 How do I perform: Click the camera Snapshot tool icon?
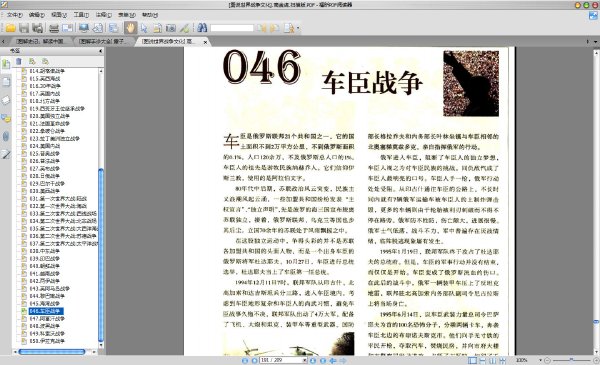click(x=171, y=28)
